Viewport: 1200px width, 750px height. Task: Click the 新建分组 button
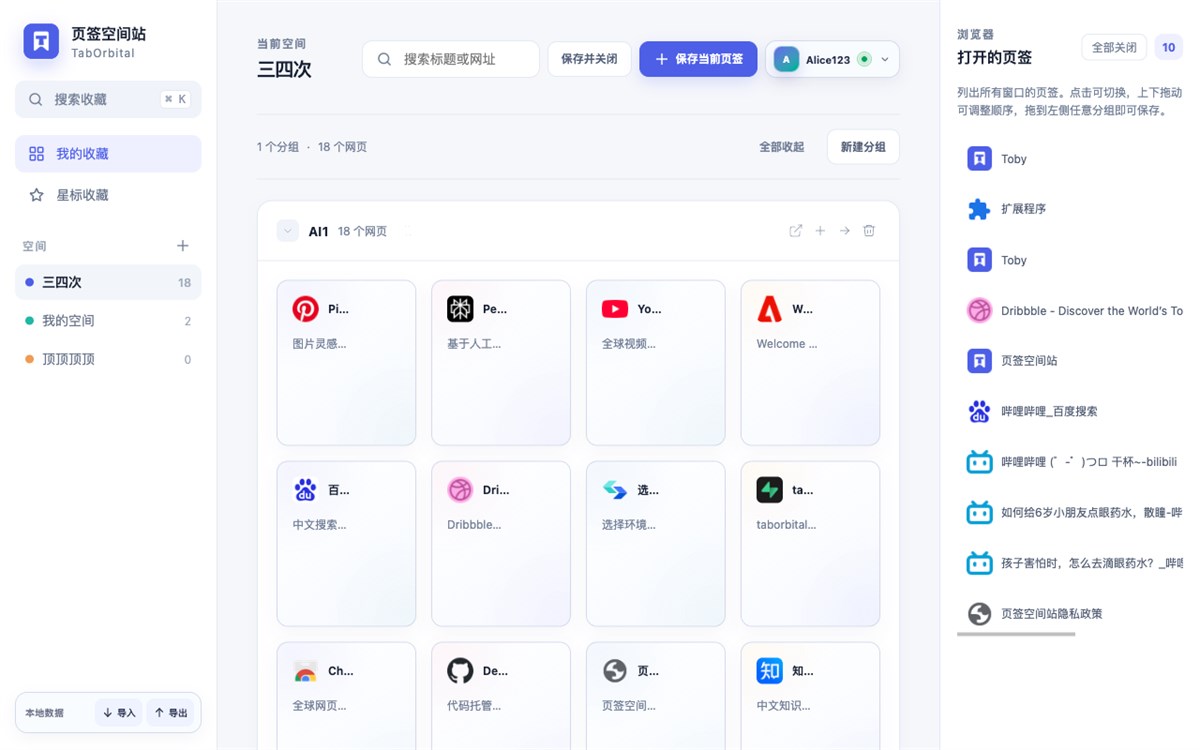pos(863,147)
